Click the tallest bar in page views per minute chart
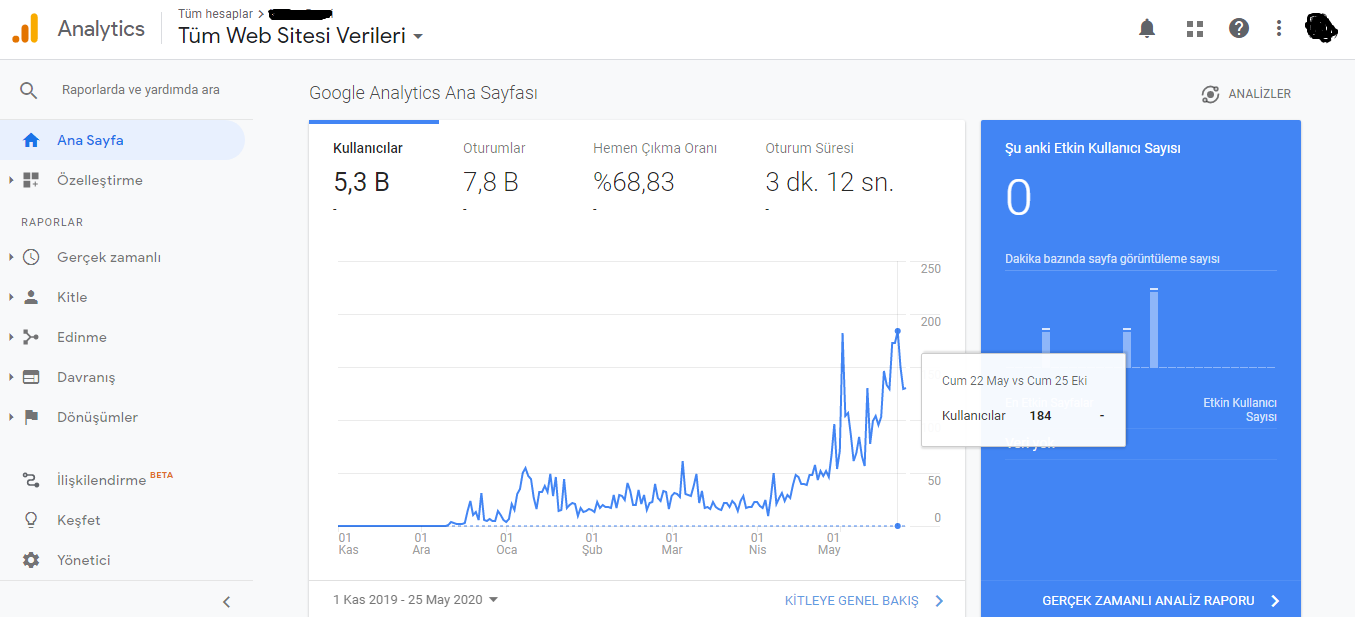1355x617 pixels. [1154, 328]
